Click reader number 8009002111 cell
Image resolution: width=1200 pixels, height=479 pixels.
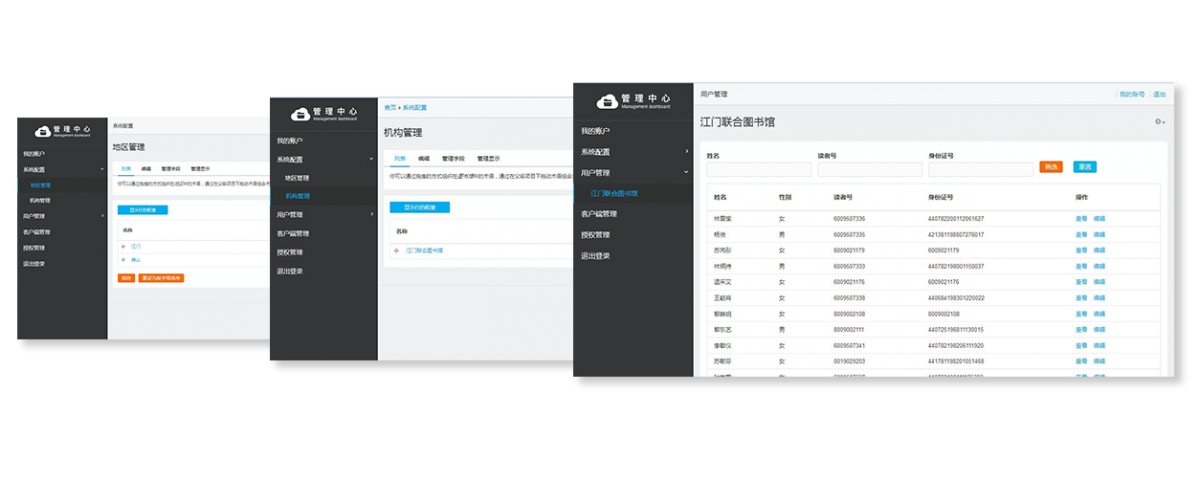click(x=848, y=329)
